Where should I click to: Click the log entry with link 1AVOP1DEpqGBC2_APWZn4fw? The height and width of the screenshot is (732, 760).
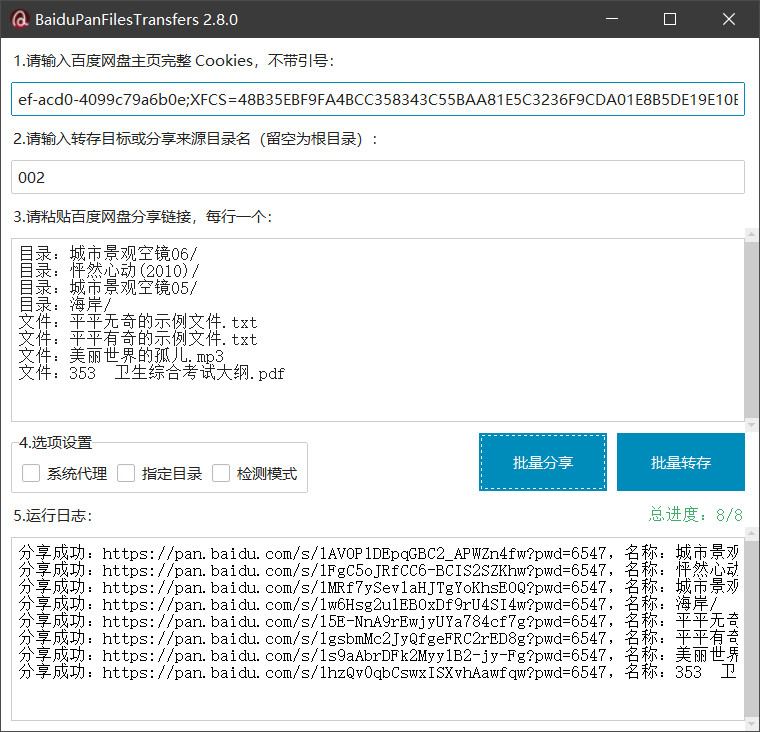click(x=378, y=553)
